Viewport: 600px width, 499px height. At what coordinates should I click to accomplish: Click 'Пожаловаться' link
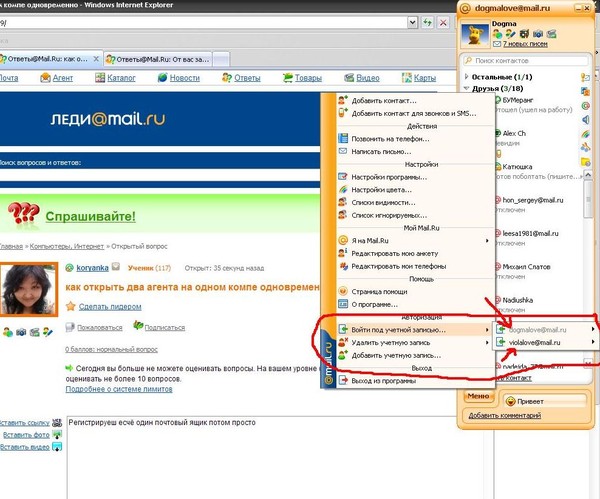pyautogui.click(x=99, y=328)
